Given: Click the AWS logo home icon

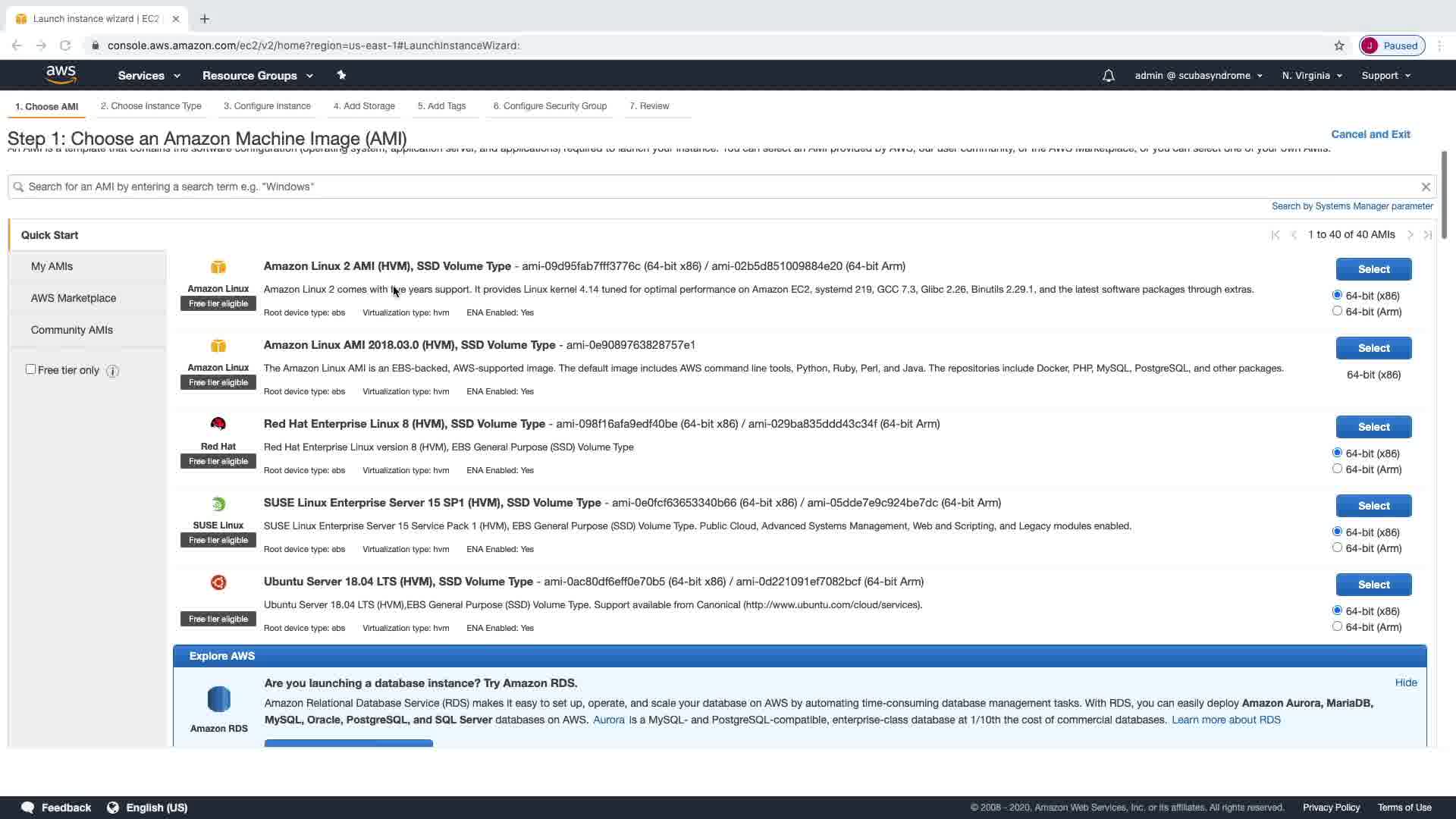Looking at the screenshot, I should [x=61, y=74].
